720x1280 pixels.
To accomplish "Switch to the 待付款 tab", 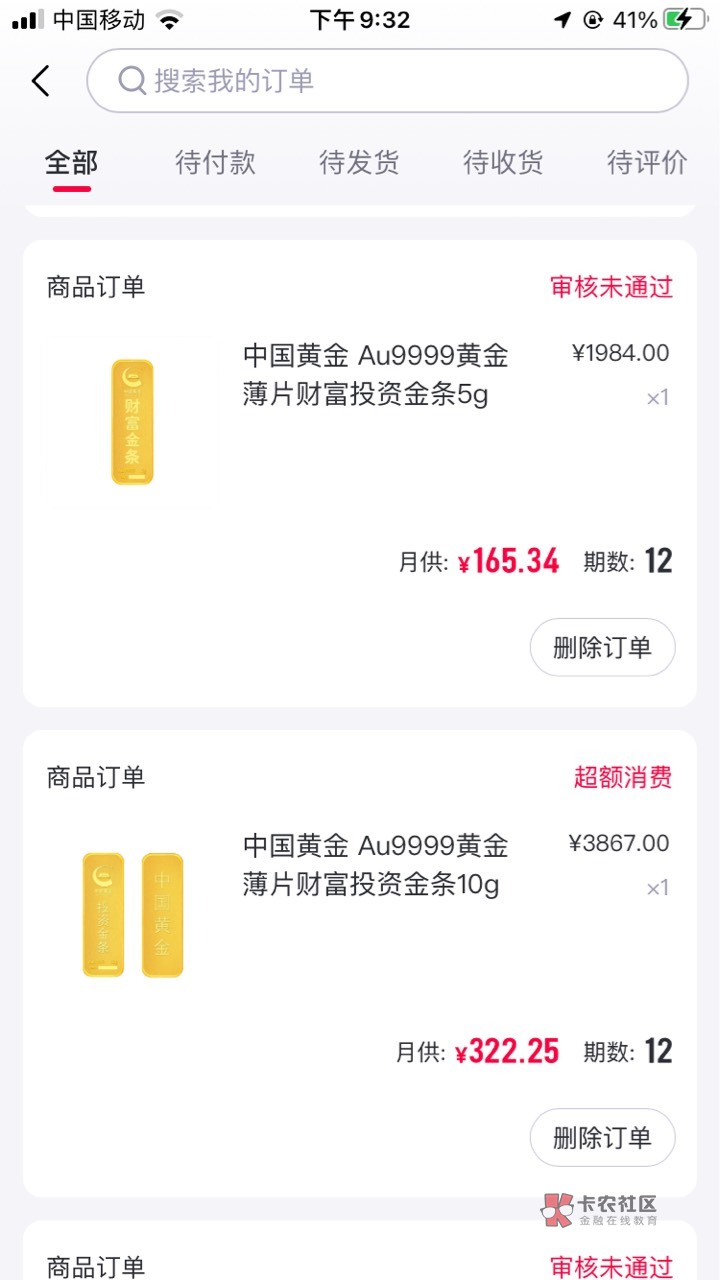I will (215, 163).
